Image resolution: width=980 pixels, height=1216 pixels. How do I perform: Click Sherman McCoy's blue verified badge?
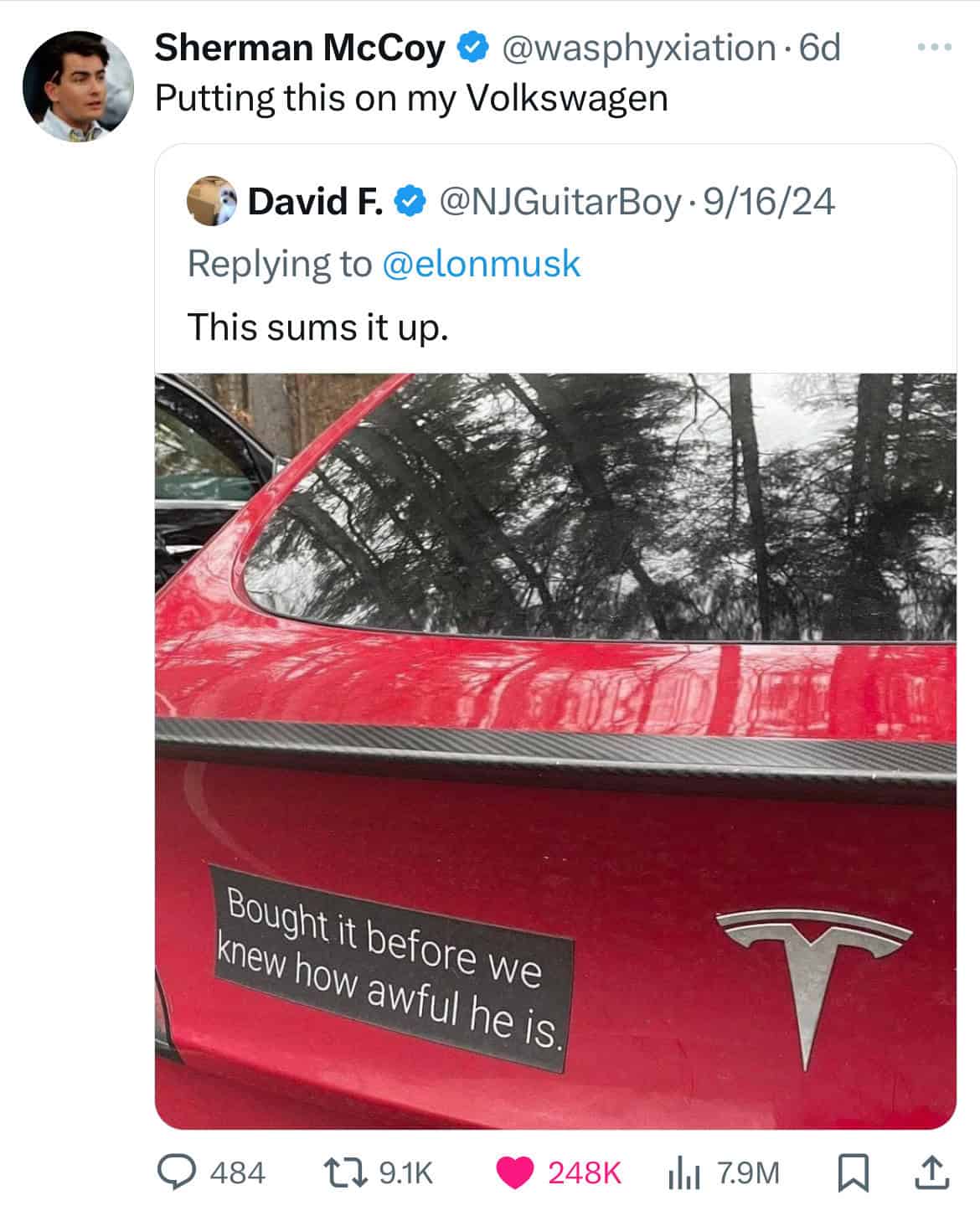(x=472, y=49)
